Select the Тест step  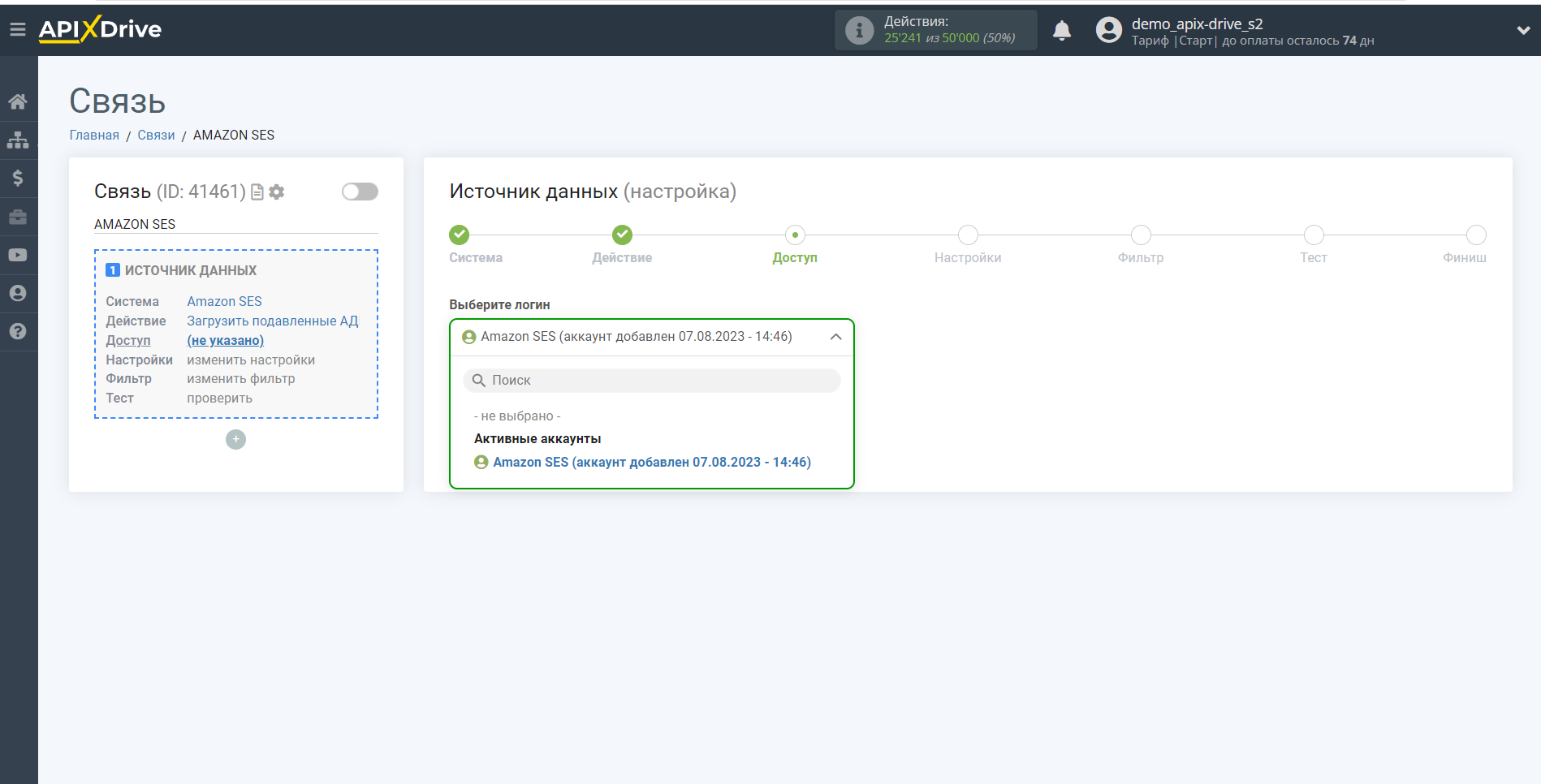pos(1314,235)
